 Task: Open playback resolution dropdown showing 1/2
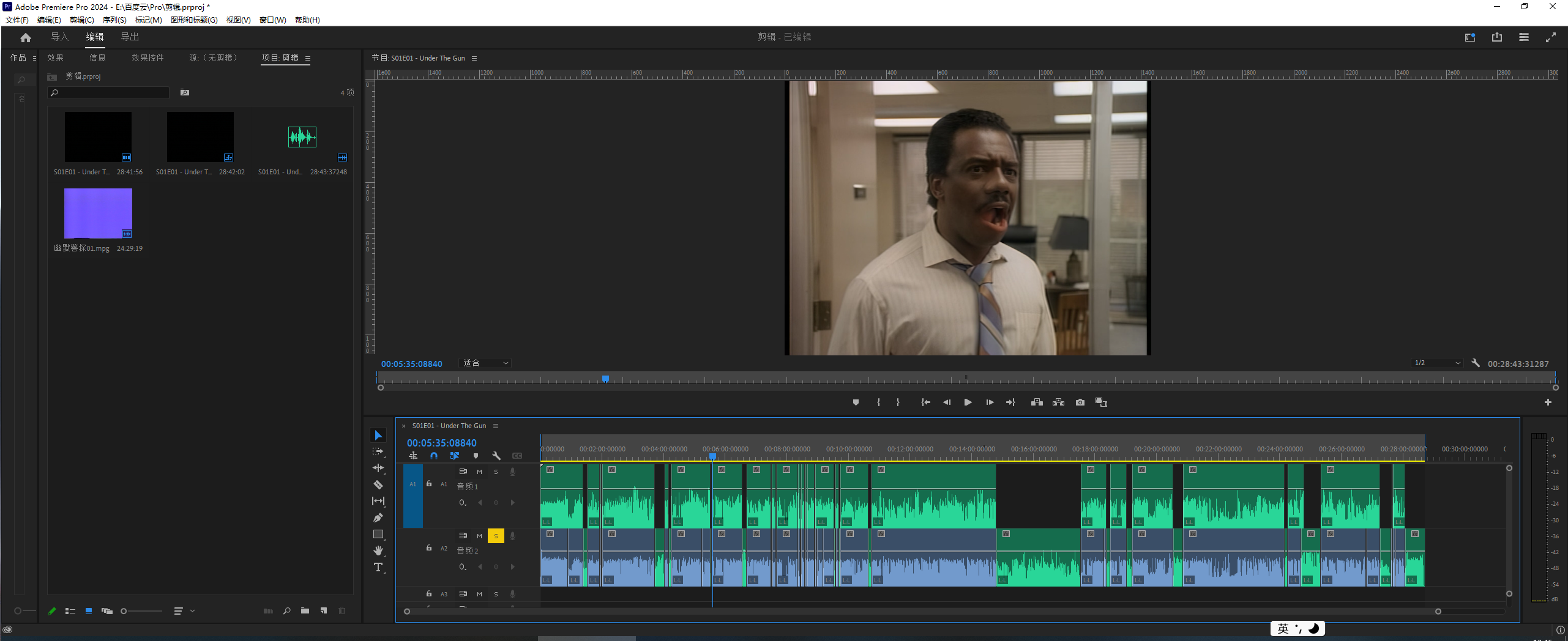pos(1436,363)
